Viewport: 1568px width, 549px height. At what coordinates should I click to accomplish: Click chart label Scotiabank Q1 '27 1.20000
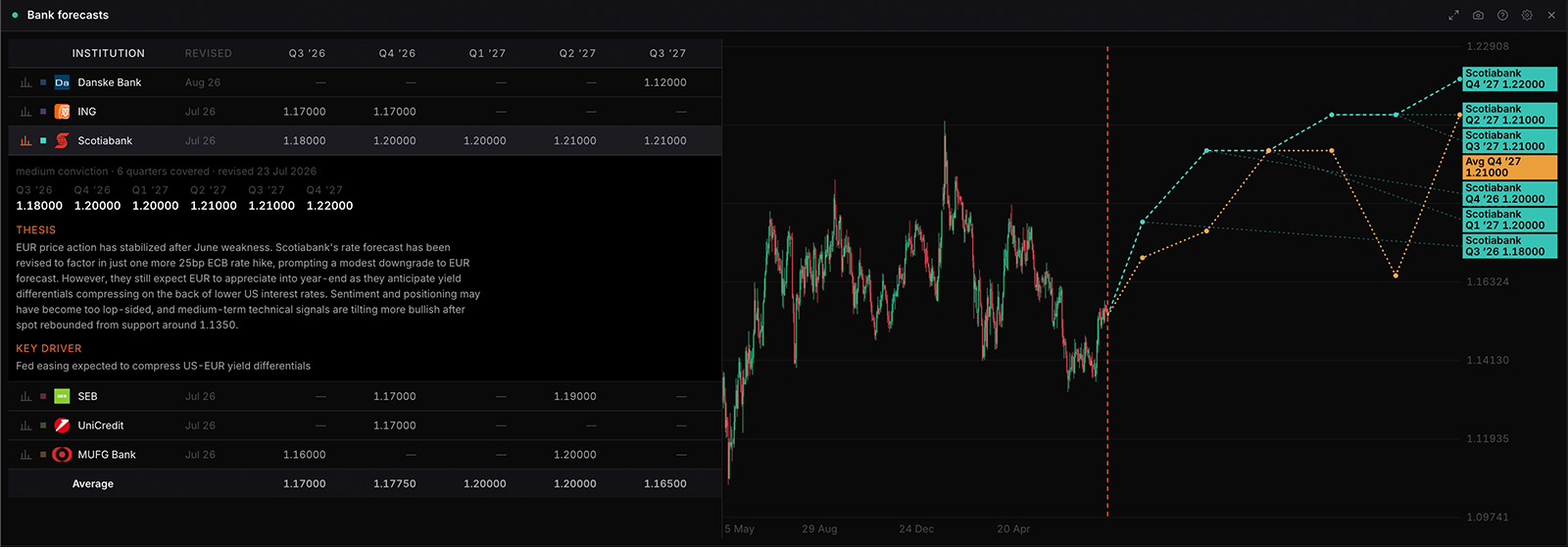[x=1509, y=221]
